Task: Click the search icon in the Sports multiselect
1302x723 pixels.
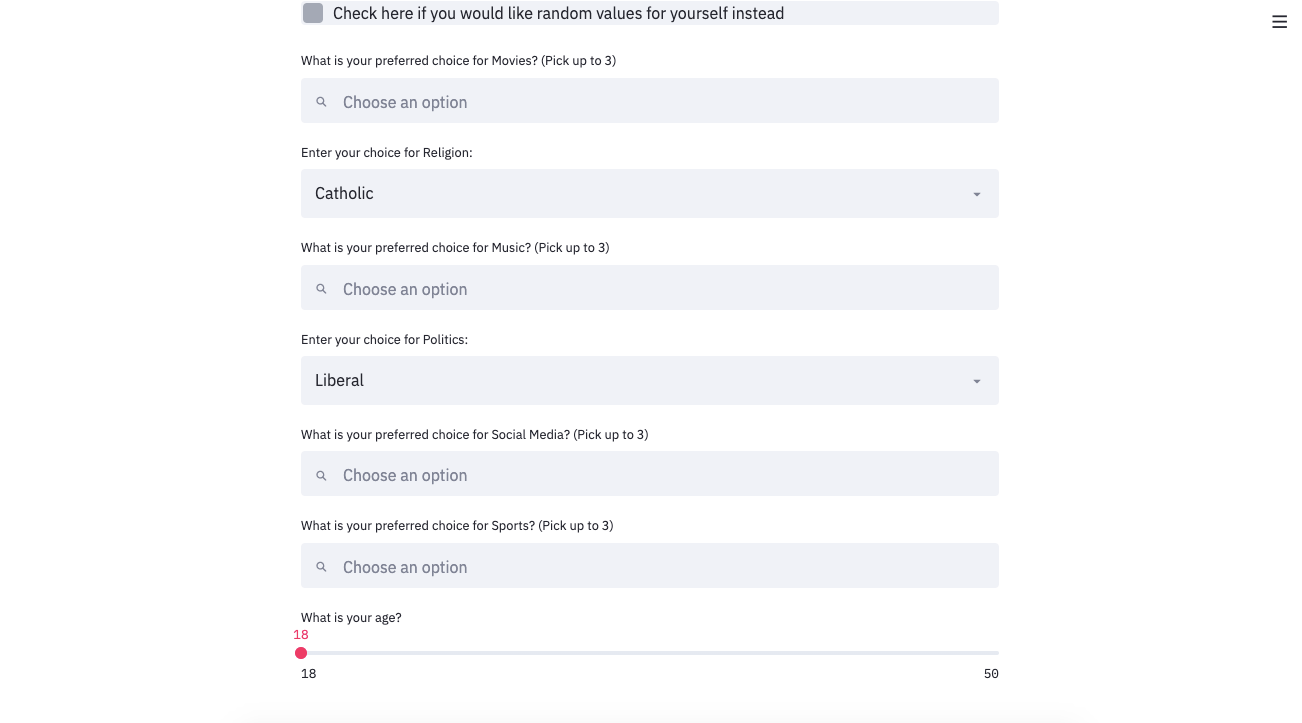Action: click(321, 566)
